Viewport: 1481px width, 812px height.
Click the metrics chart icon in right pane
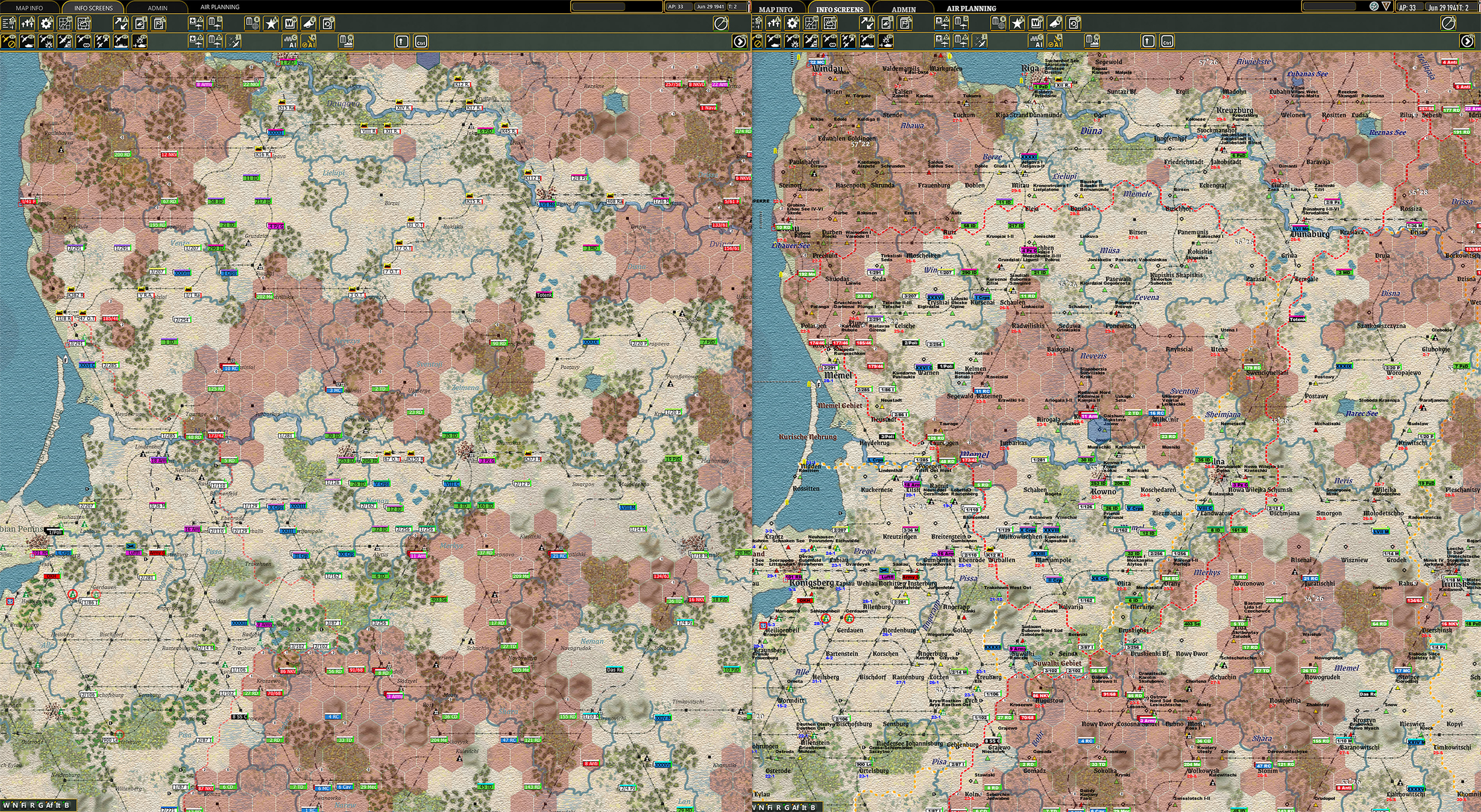coord(811,23)
